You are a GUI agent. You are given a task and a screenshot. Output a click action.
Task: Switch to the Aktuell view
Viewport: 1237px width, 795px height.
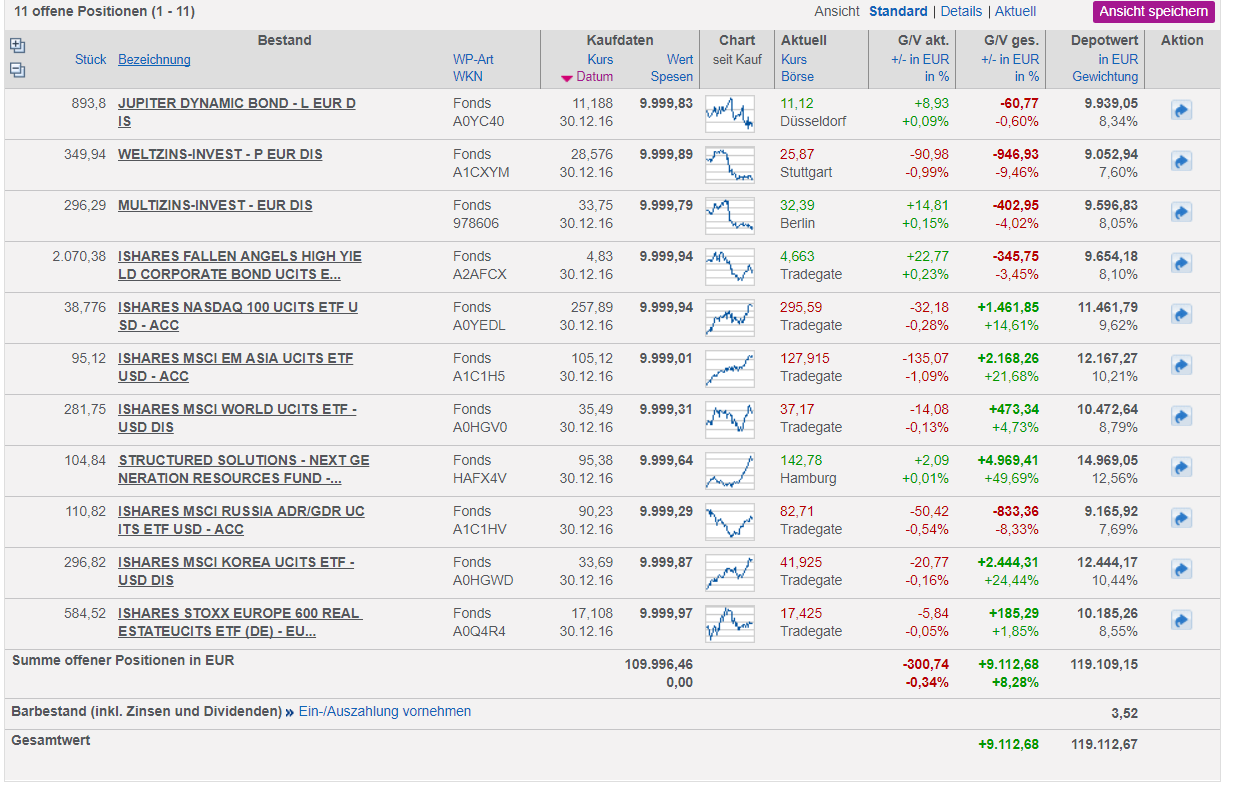[1015, 11]
